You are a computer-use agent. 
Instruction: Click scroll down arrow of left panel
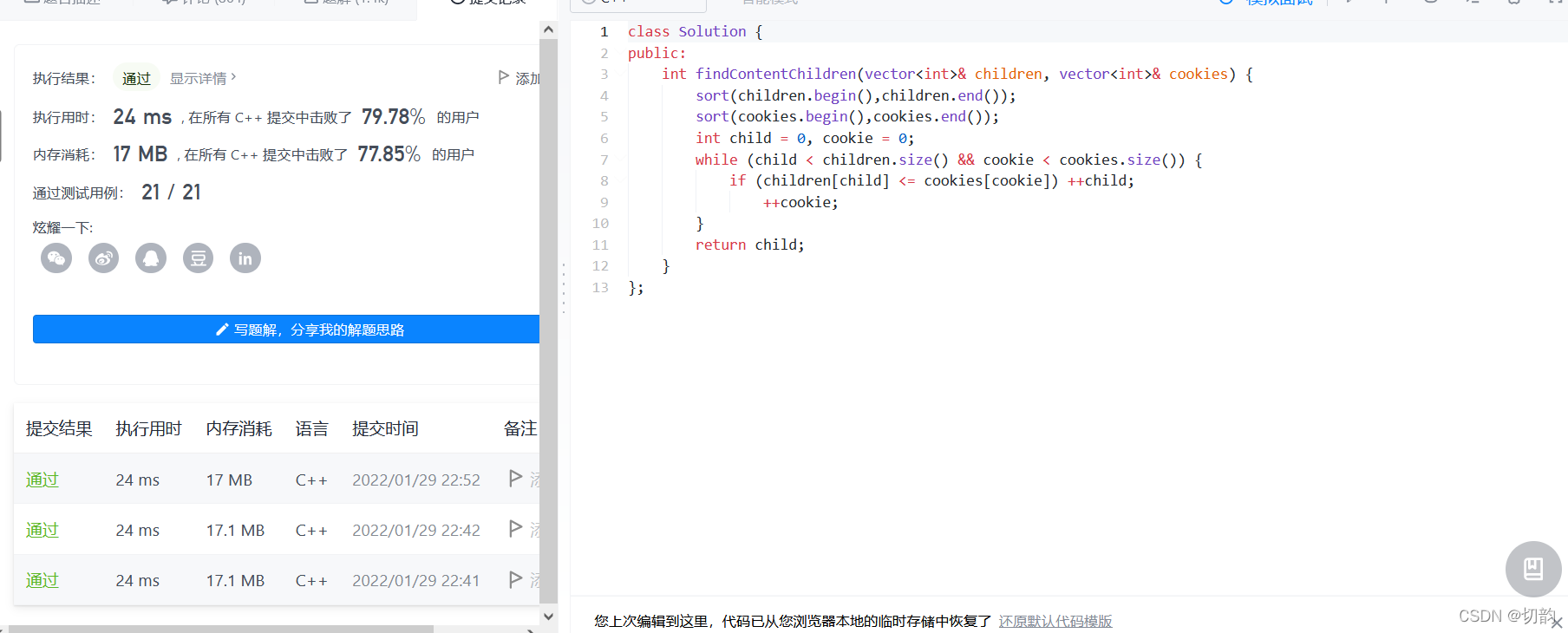pyautogui.click(x=548, y=617)
